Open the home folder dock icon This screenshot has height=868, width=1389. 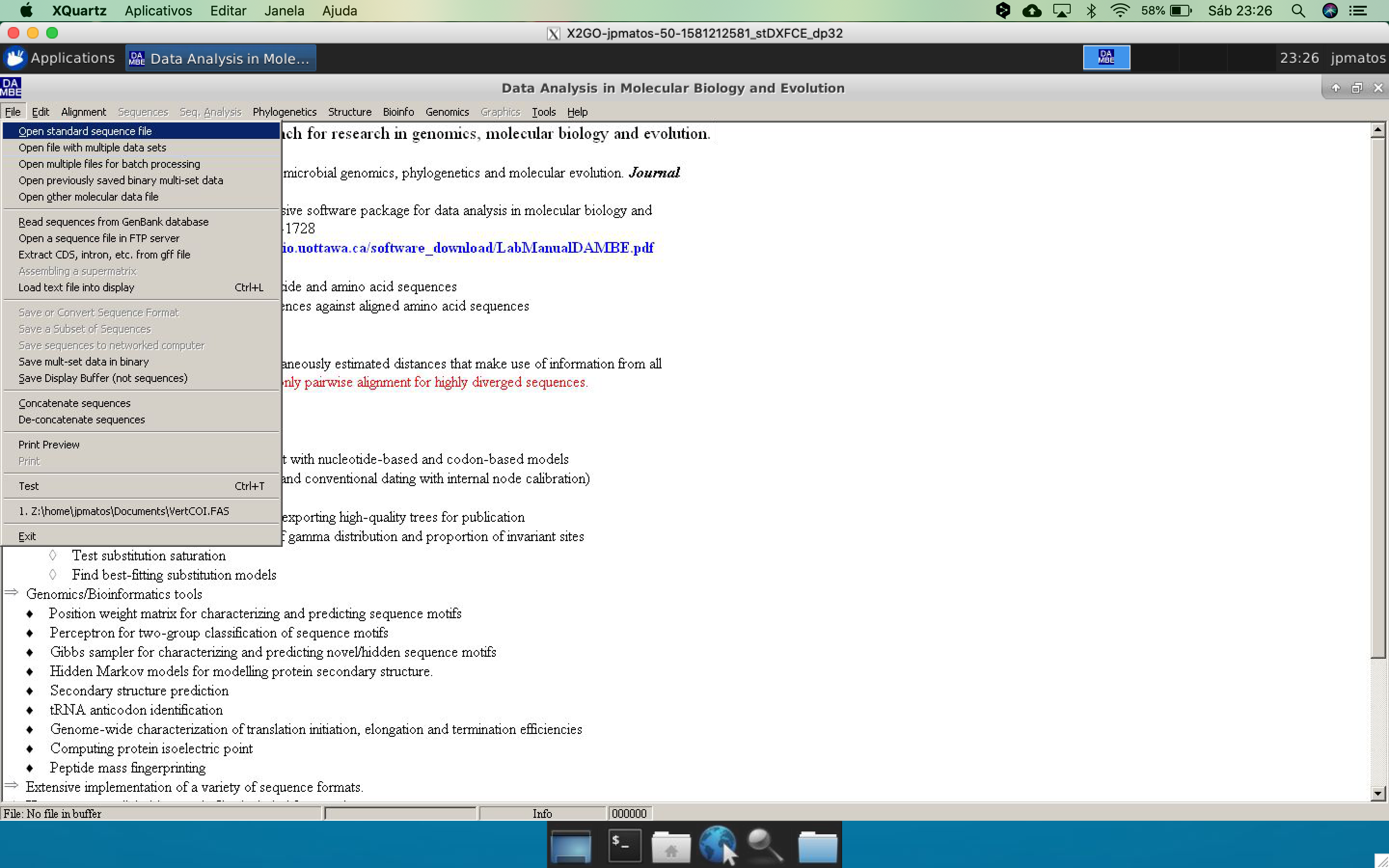click(670, 846)
